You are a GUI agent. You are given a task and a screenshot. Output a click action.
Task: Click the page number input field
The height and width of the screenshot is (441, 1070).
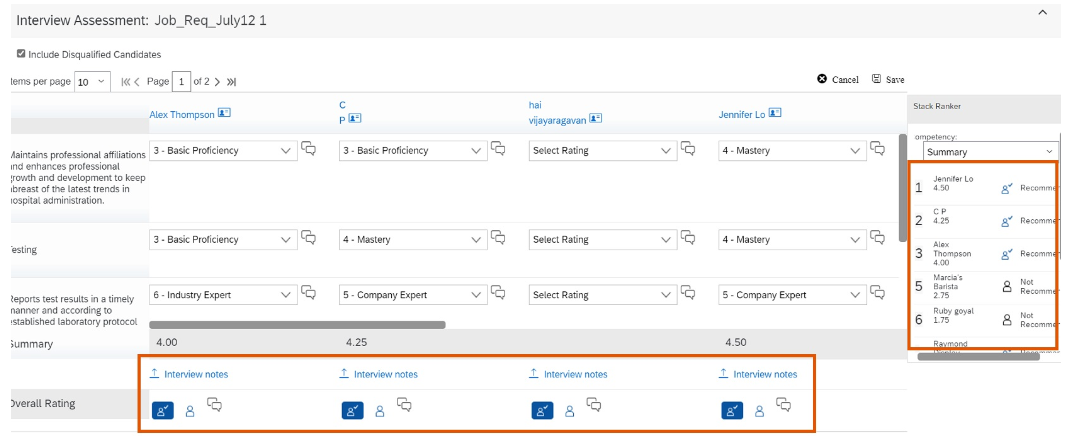coord(182,81)
